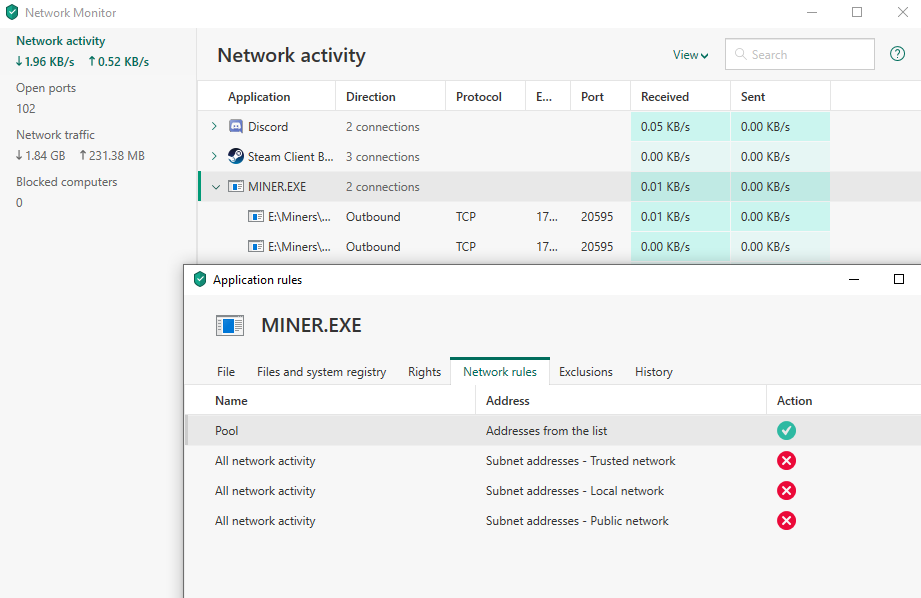Click the Discord application icon
Screen dimensions: 921x598
[236, 127]
